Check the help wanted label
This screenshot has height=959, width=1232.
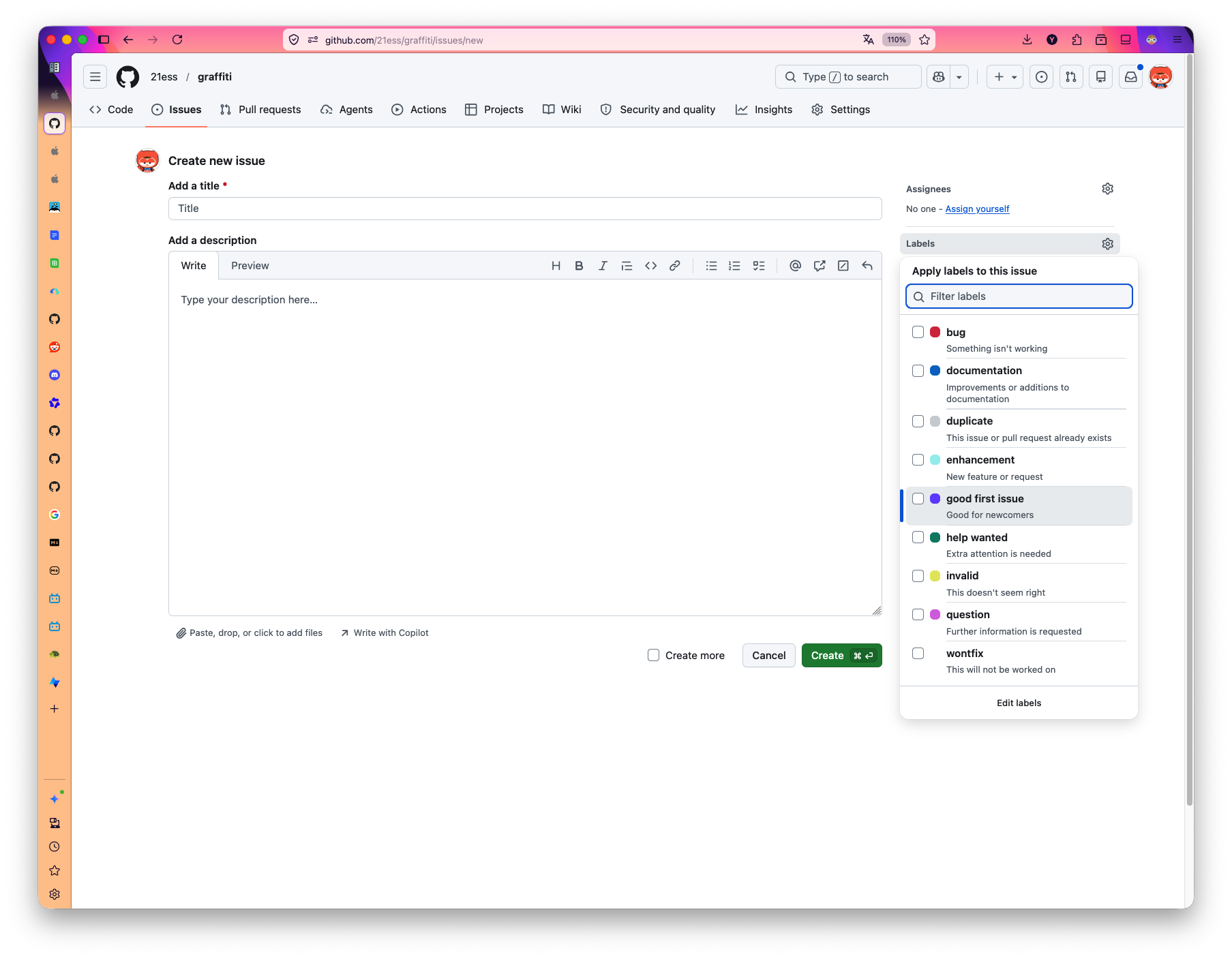pos(918,538)
